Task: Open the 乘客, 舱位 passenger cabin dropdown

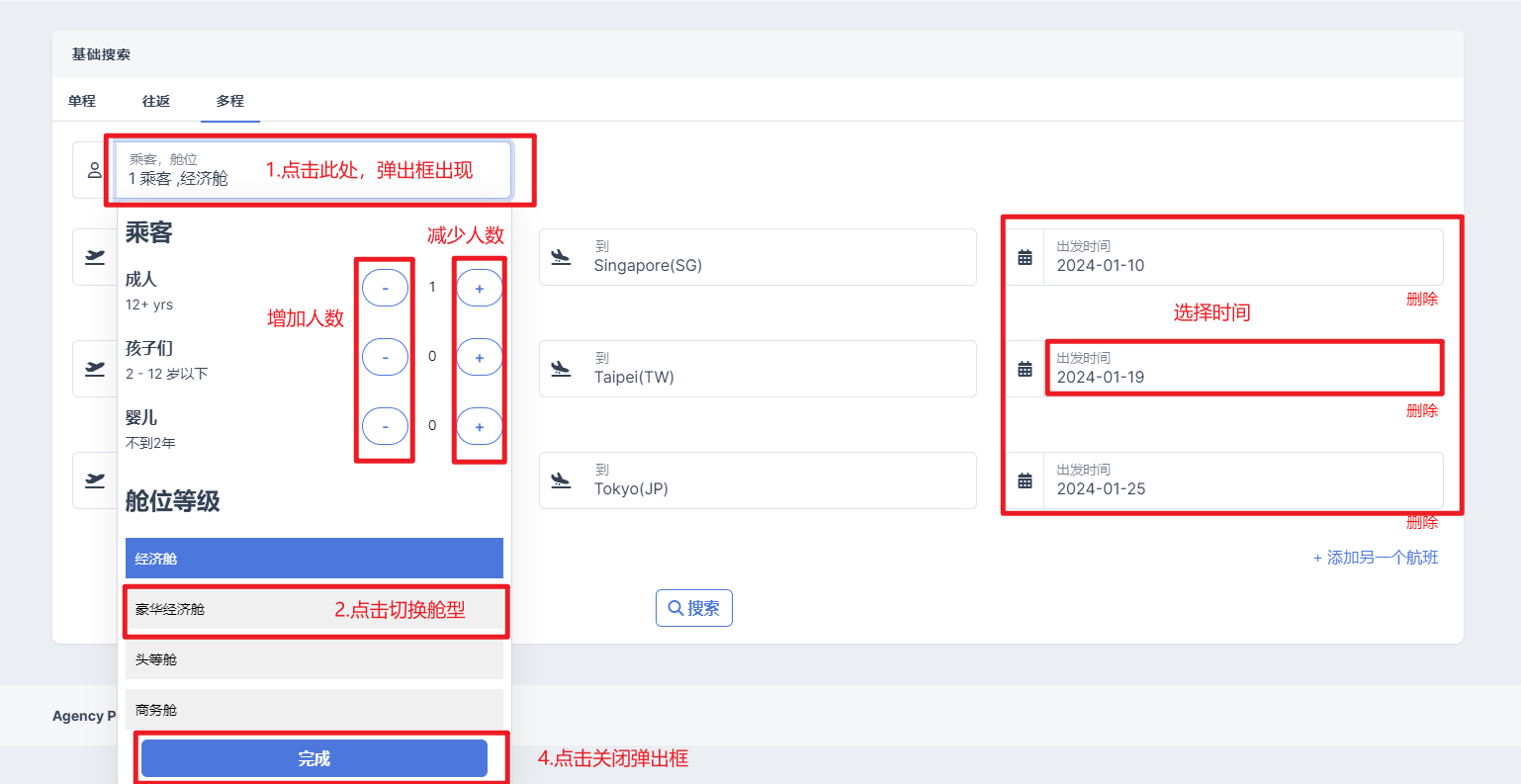Action: pos(313,170)
